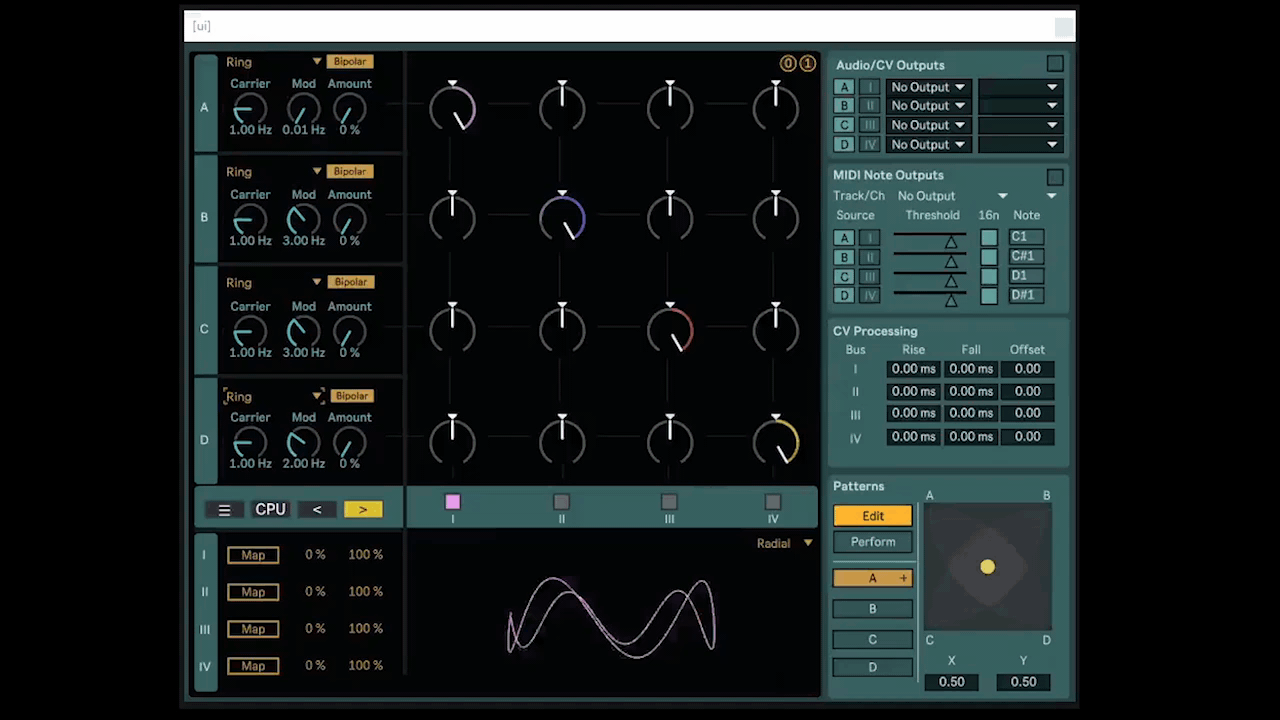Click the circled 1 icon above matrix
1280x720 pixels.
click(808, 64)
